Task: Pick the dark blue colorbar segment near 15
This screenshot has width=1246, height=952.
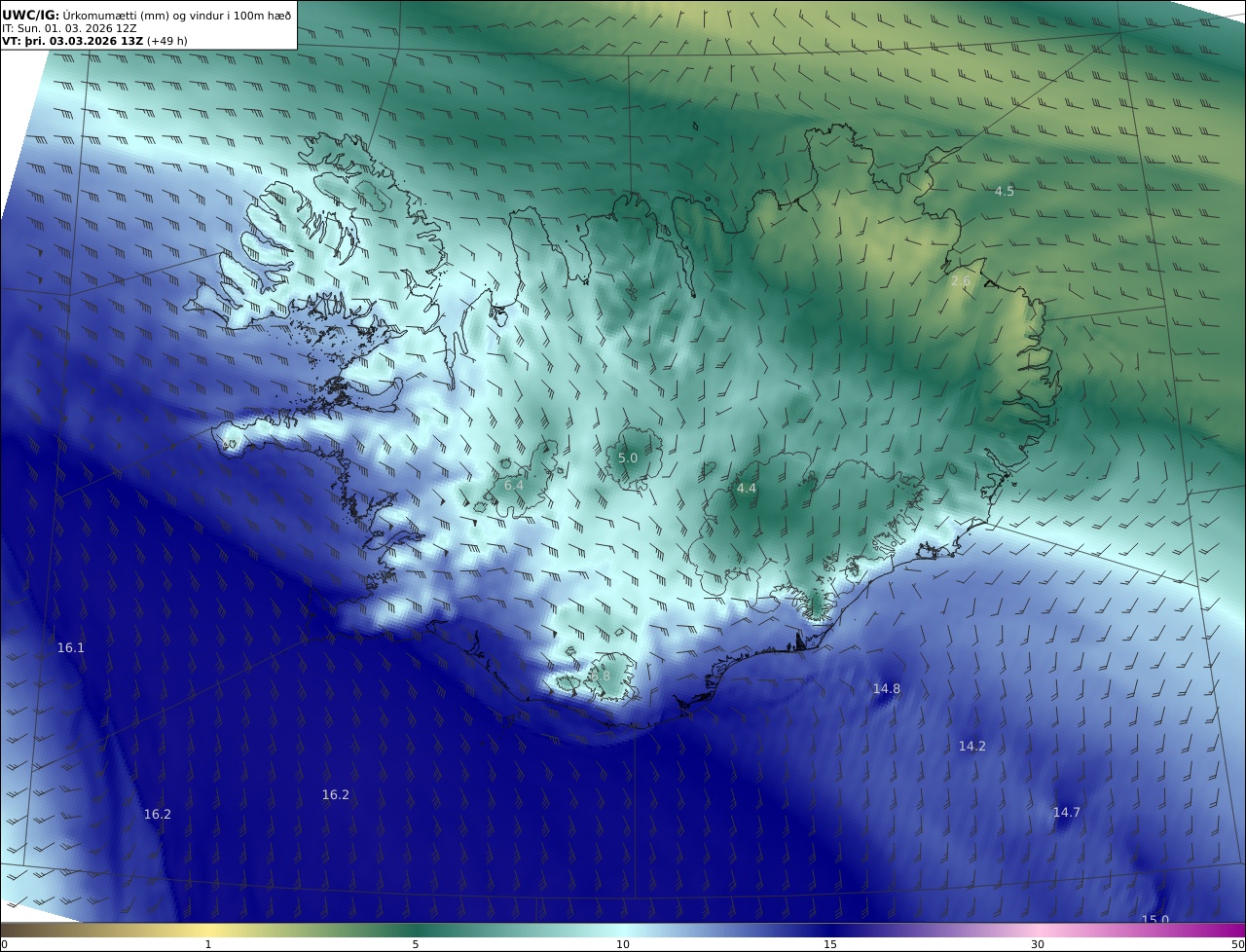Action: (x=830, y=931)
